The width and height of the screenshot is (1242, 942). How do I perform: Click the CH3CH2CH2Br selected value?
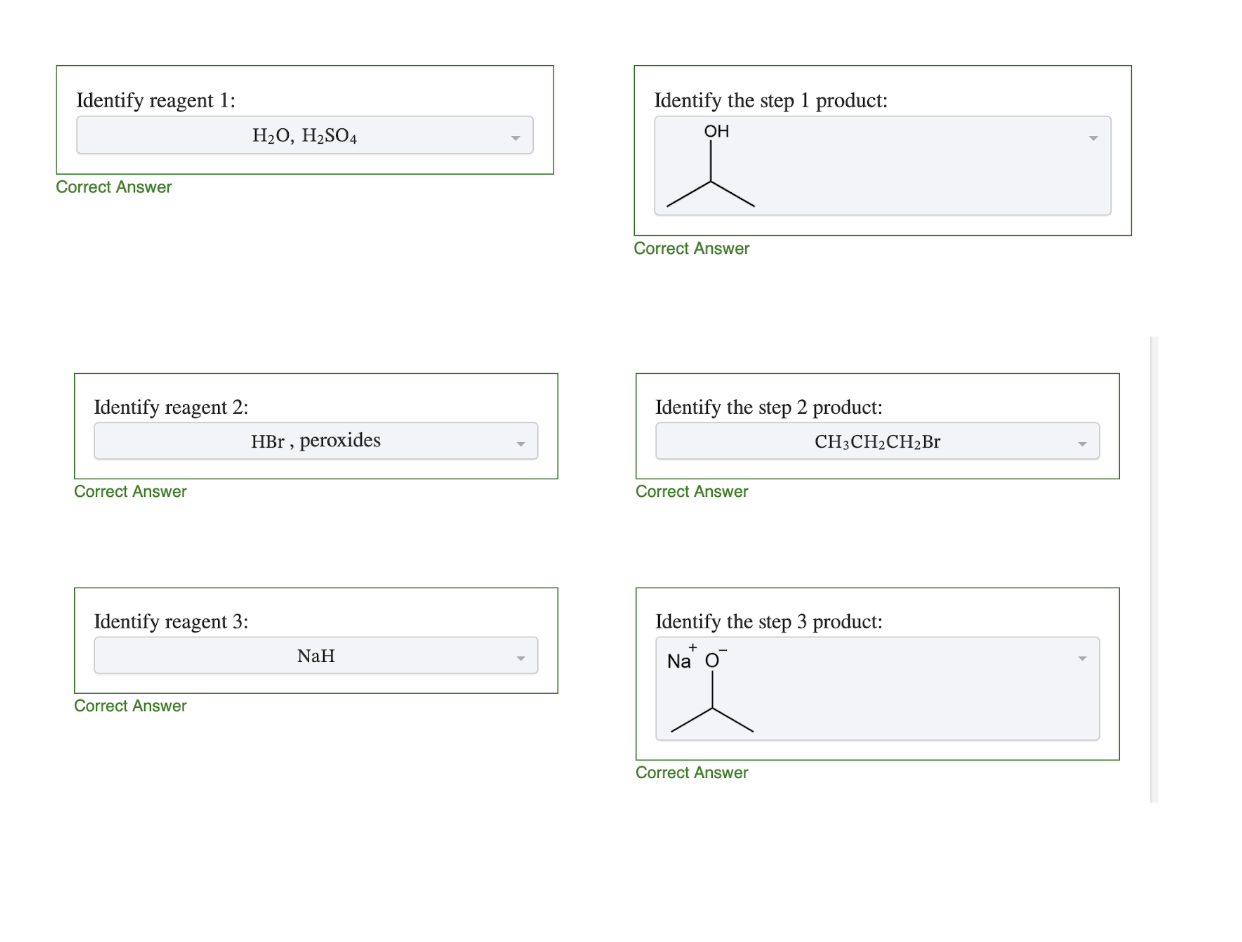[877, 442]
